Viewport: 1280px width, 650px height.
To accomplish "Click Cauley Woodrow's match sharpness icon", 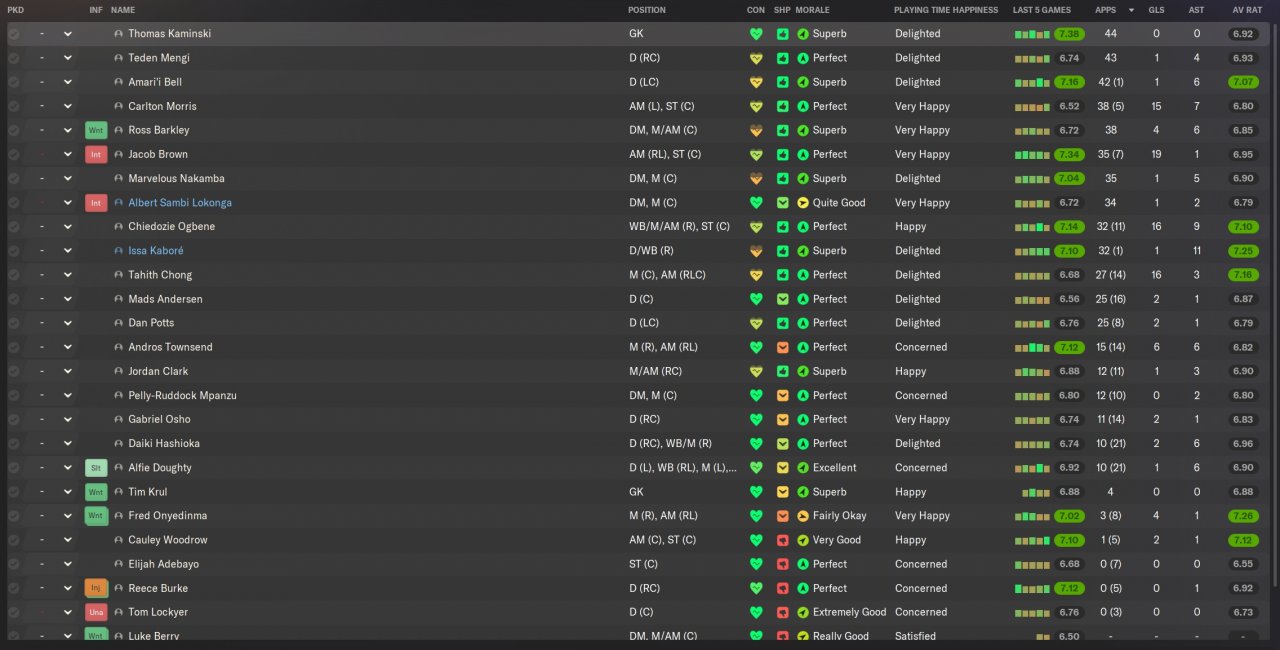I will point(783,540).
